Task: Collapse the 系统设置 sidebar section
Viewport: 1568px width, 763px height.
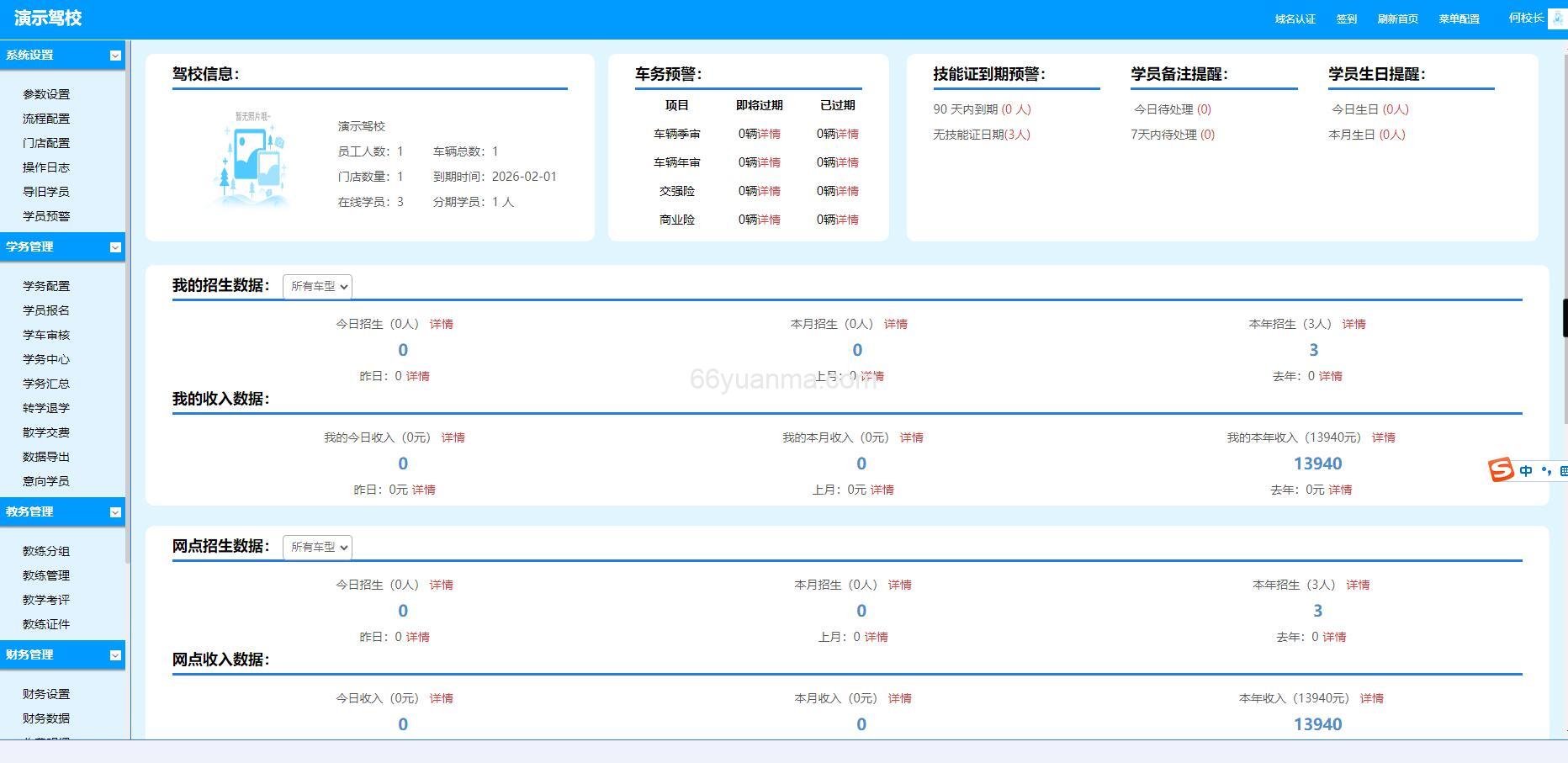Action: pyautogui.click(x=115, y=56)
